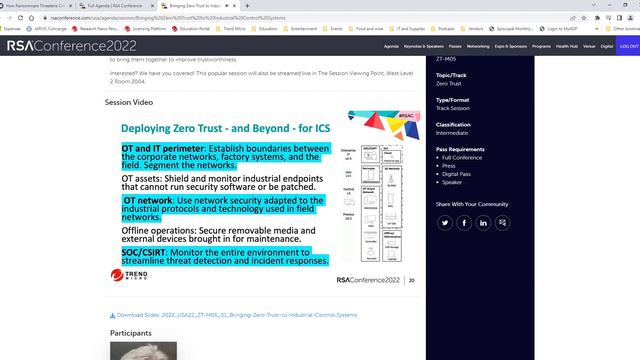Screen dimensions: 640x360
Task: Open Login to MyADP bookmark
Action: point(558,29)
